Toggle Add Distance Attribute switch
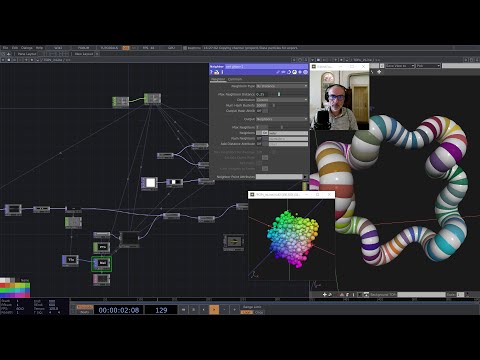 tap(262, 144)
